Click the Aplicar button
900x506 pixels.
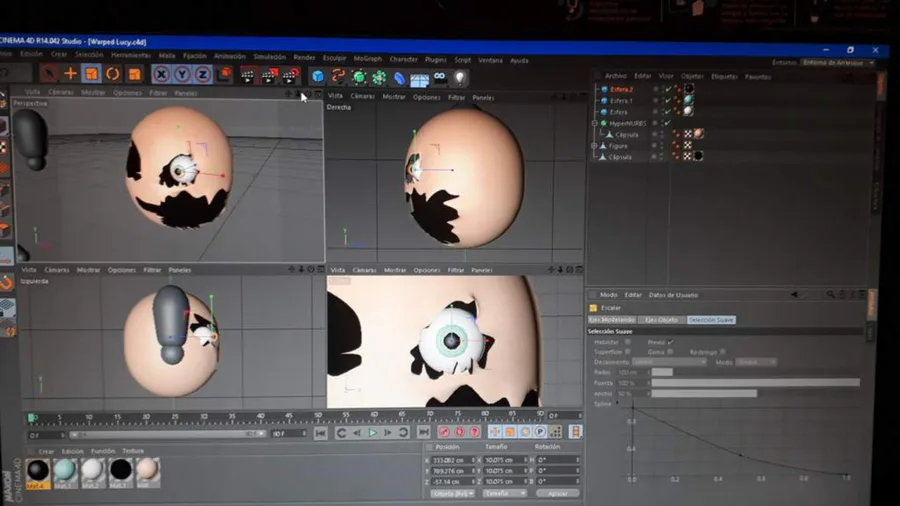coord(557,493)
